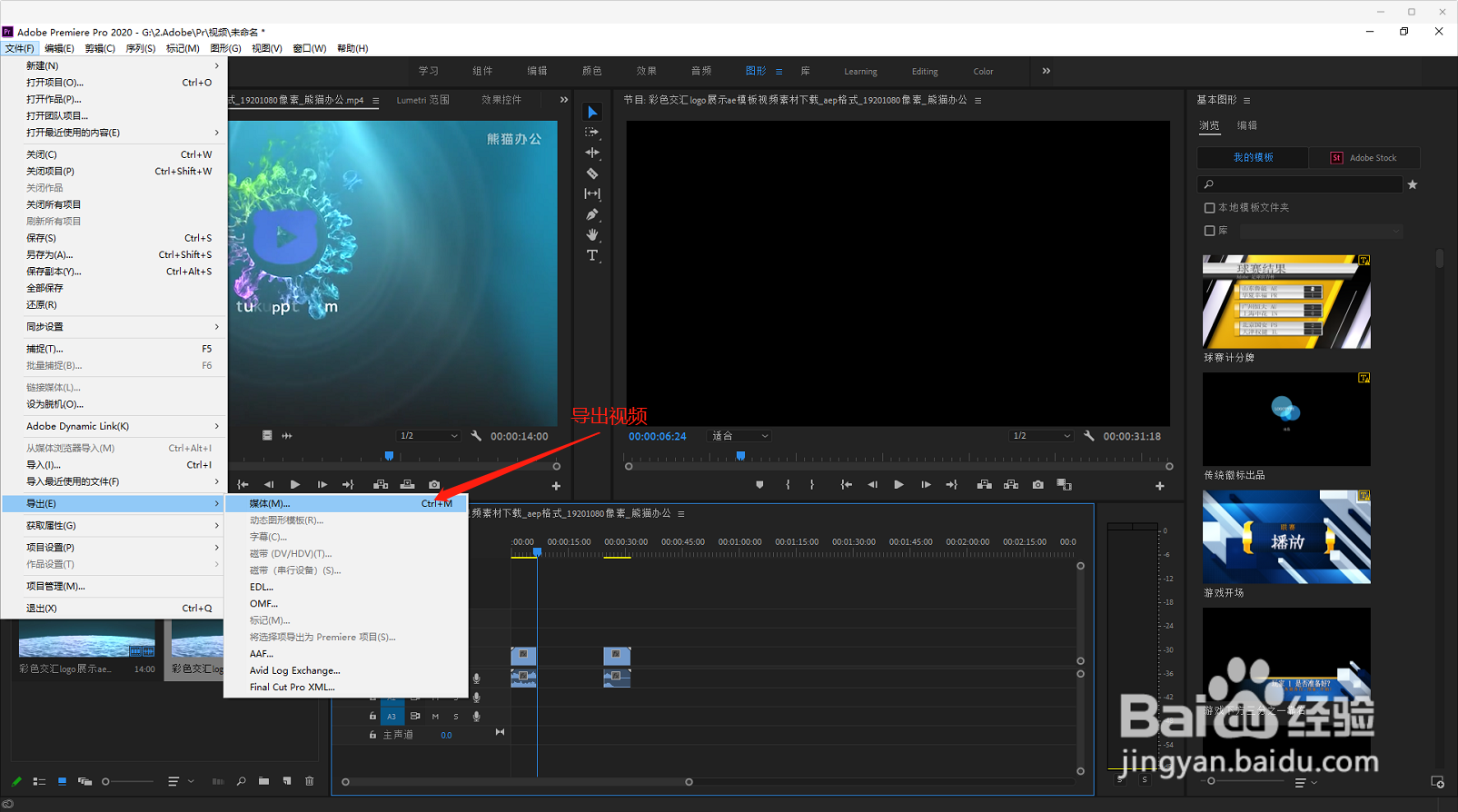Image resolution: width=1458 pixels, height=812 pixels.
Task: Delete item with project panel trash icon
Action: pyautogui.click(x=309, y=781)
